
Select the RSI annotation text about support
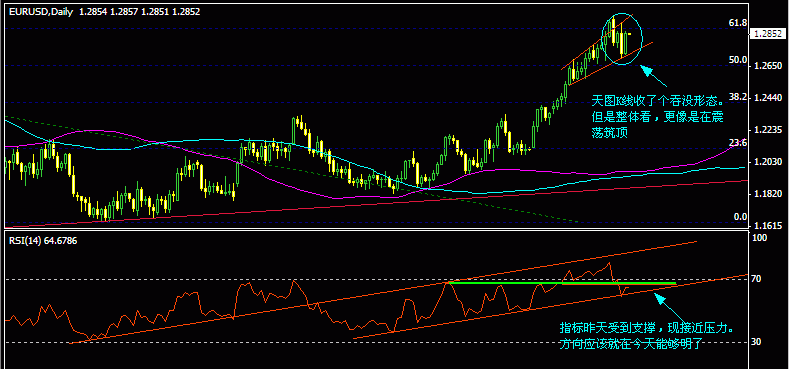tap(646, 336)
